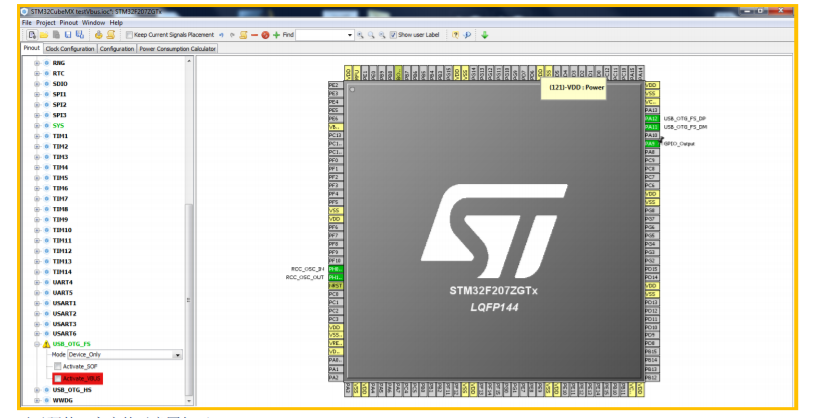Select the UART4 tree item

[x=62, y=282]
